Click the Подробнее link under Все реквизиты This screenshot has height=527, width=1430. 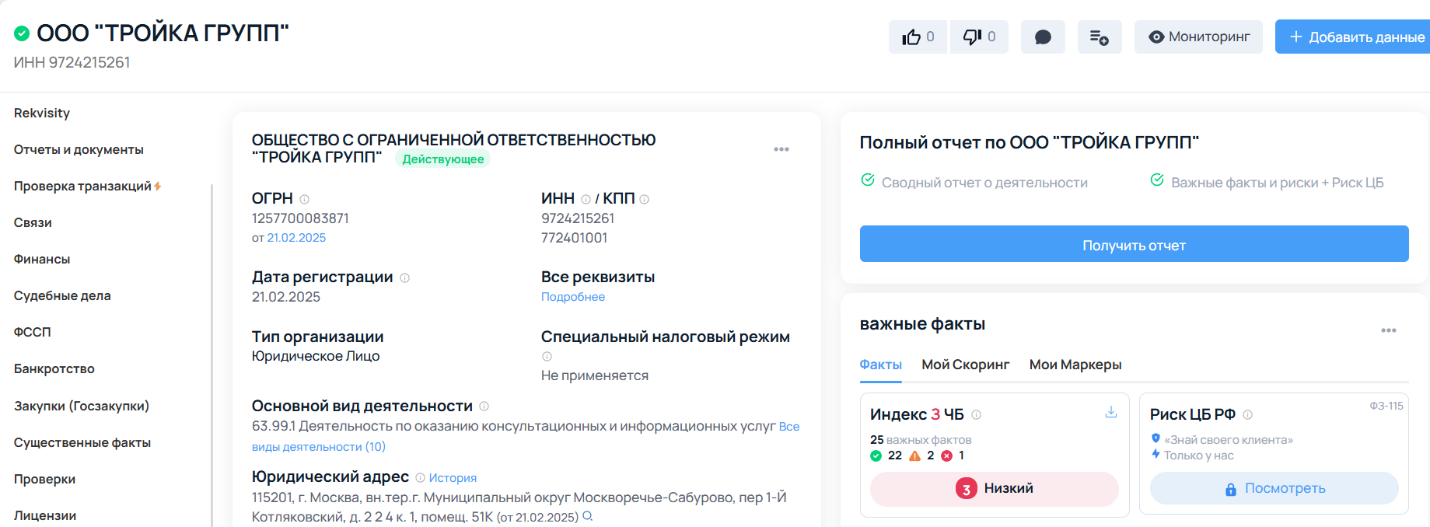[573, 297]
